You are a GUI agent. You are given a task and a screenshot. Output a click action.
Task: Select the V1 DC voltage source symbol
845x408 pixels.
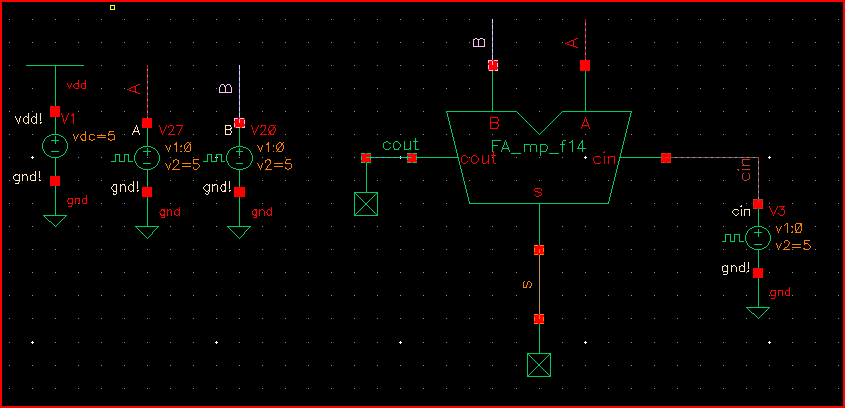pos(55,146)
